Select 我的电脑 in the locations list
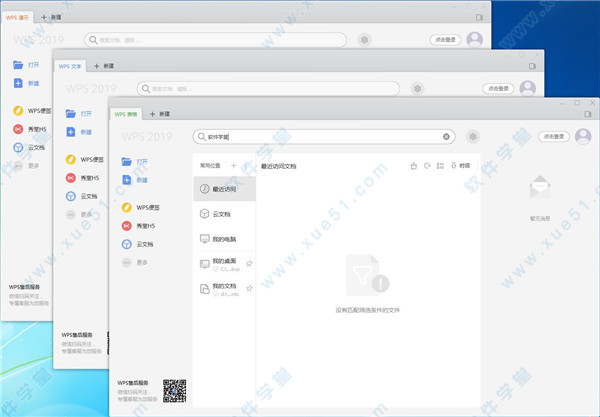This screenshot has width=600, height=417. [x=225, y=239]
